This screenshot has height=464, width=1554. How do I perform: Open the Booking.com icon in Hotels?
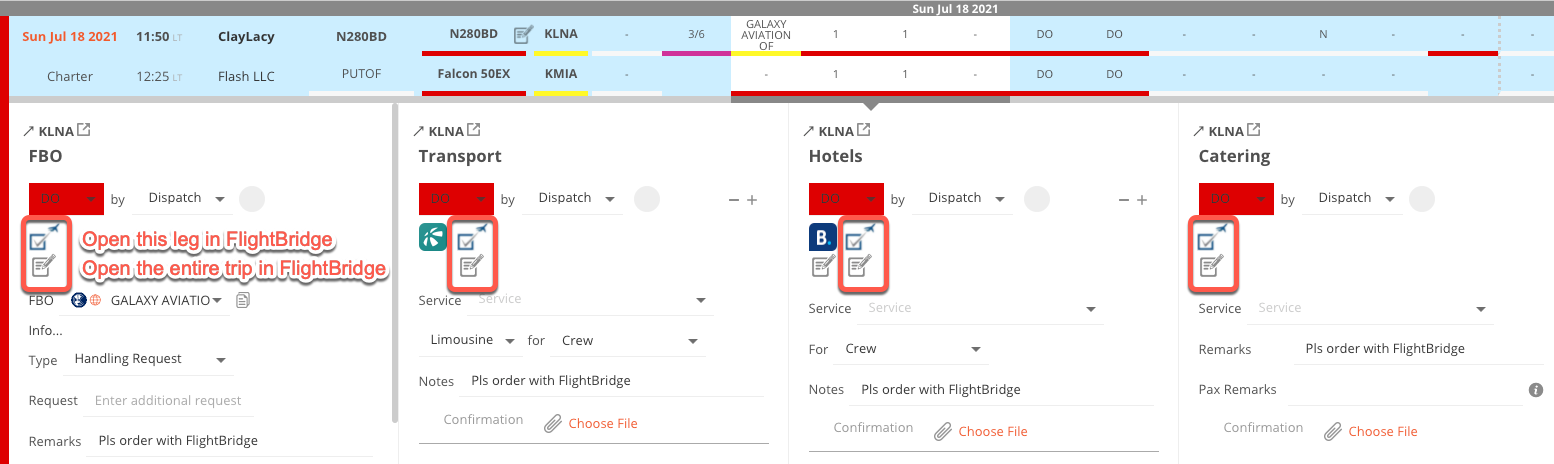click(x=823, y=238)
